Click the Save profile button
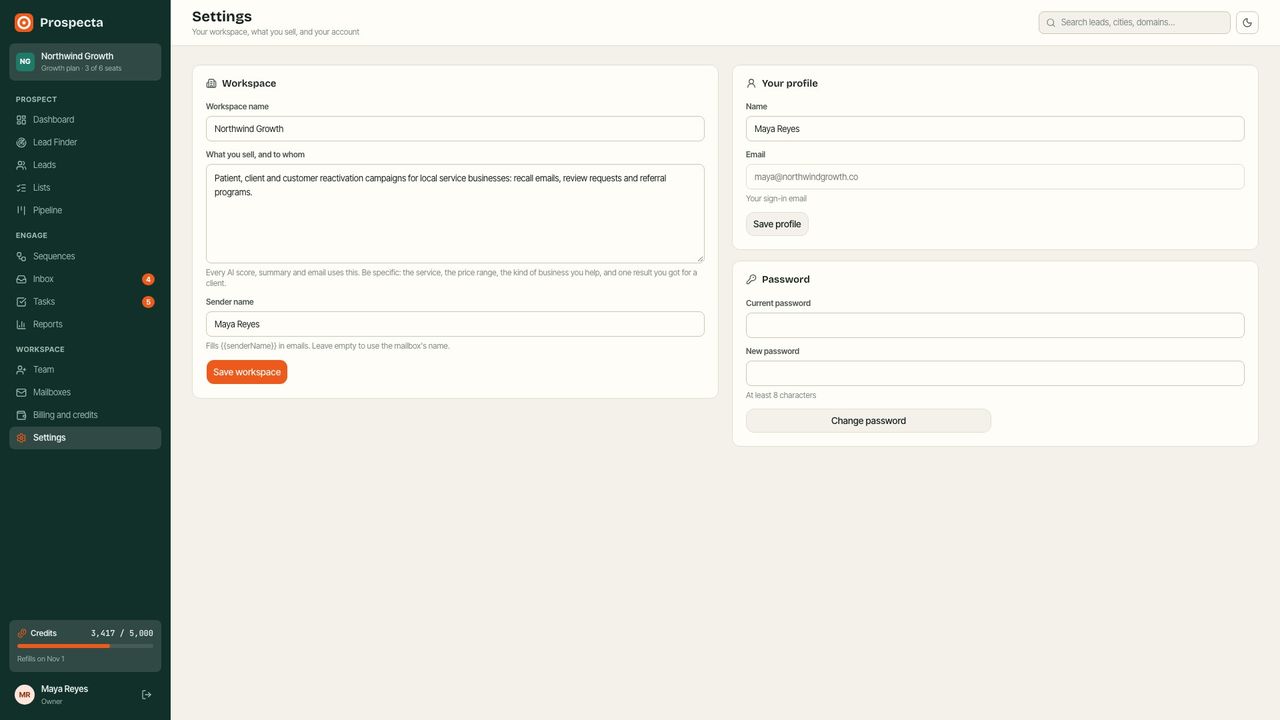 tap(777, 224)
